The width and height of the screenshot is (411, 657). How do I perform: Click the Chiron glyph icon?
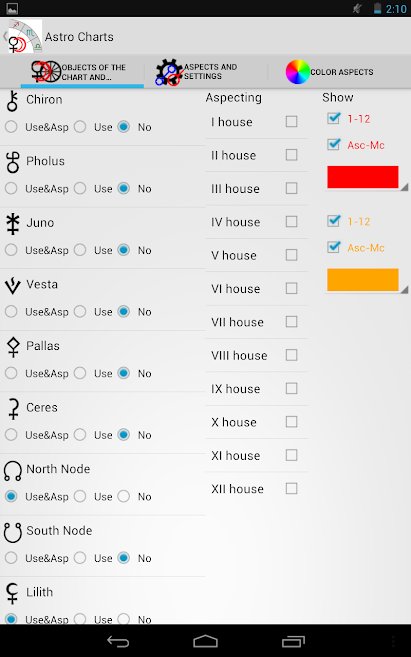[x=13, y=101]
